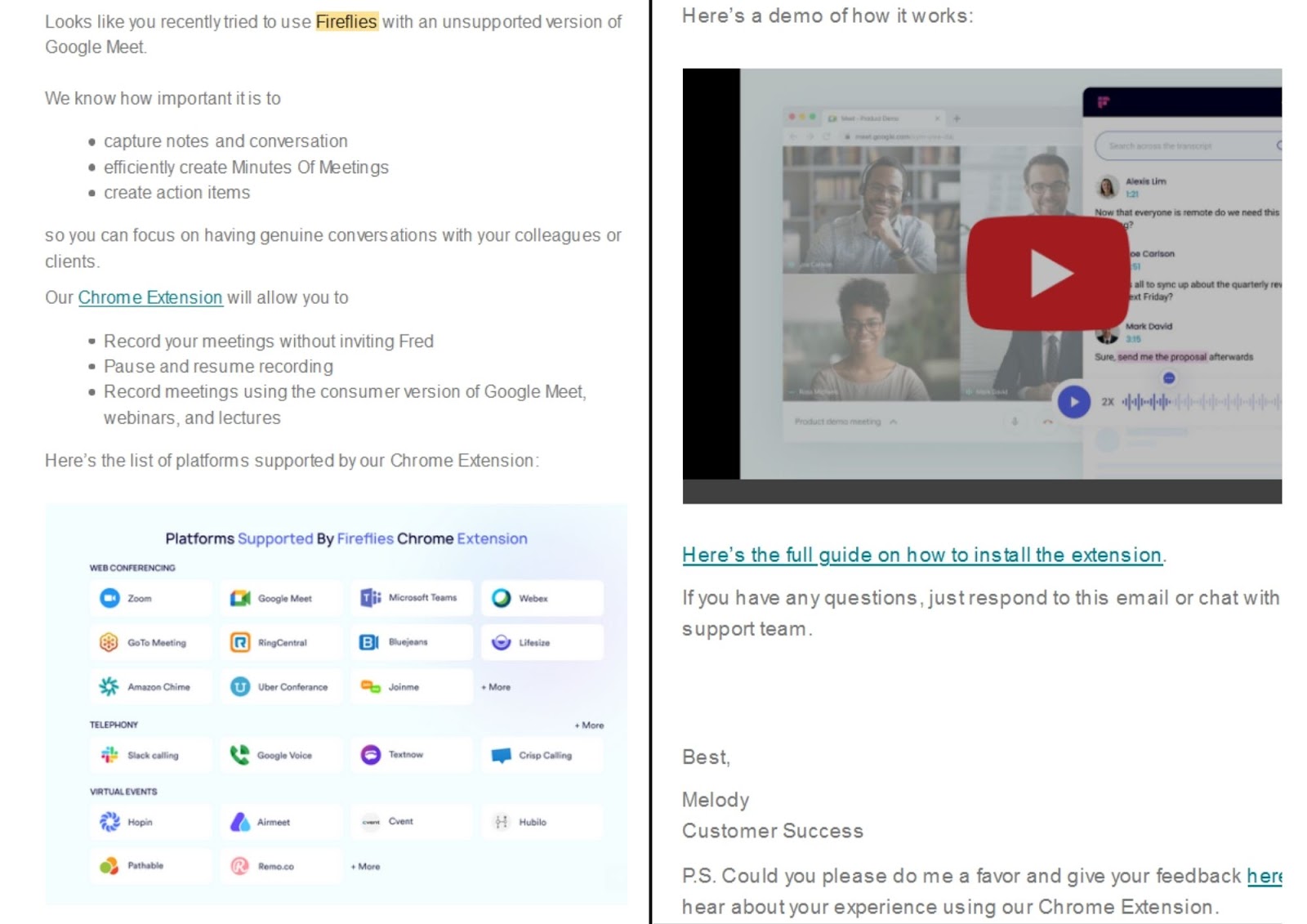The width and height of the screenshot is (1307, 924).
Task: Open the Chrome Extension link
Action: coord(150,297)
